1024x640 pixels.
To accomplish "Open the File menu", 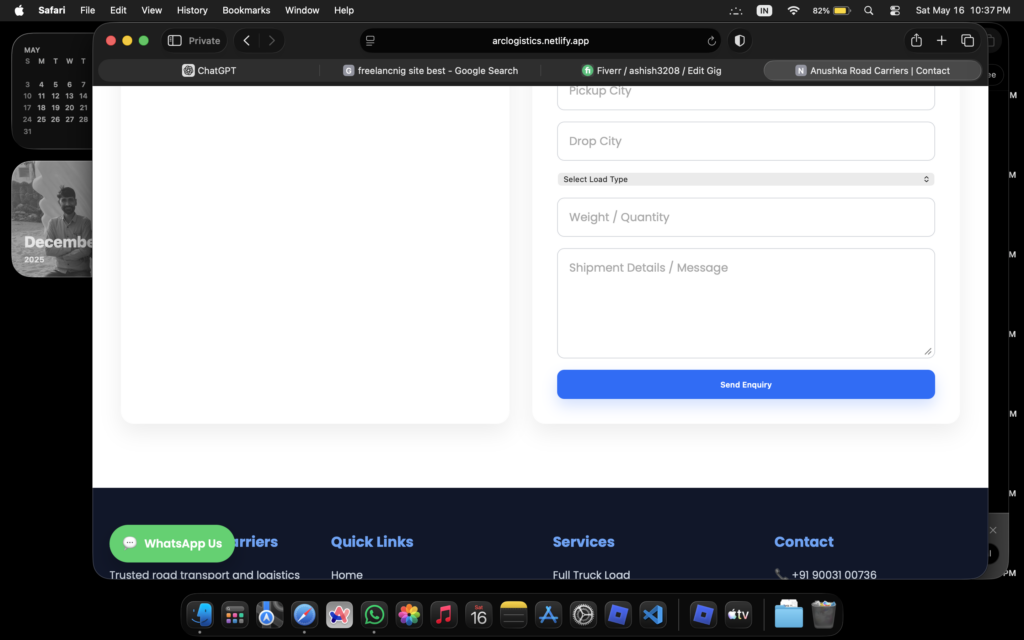I will (x=88, y=10).
